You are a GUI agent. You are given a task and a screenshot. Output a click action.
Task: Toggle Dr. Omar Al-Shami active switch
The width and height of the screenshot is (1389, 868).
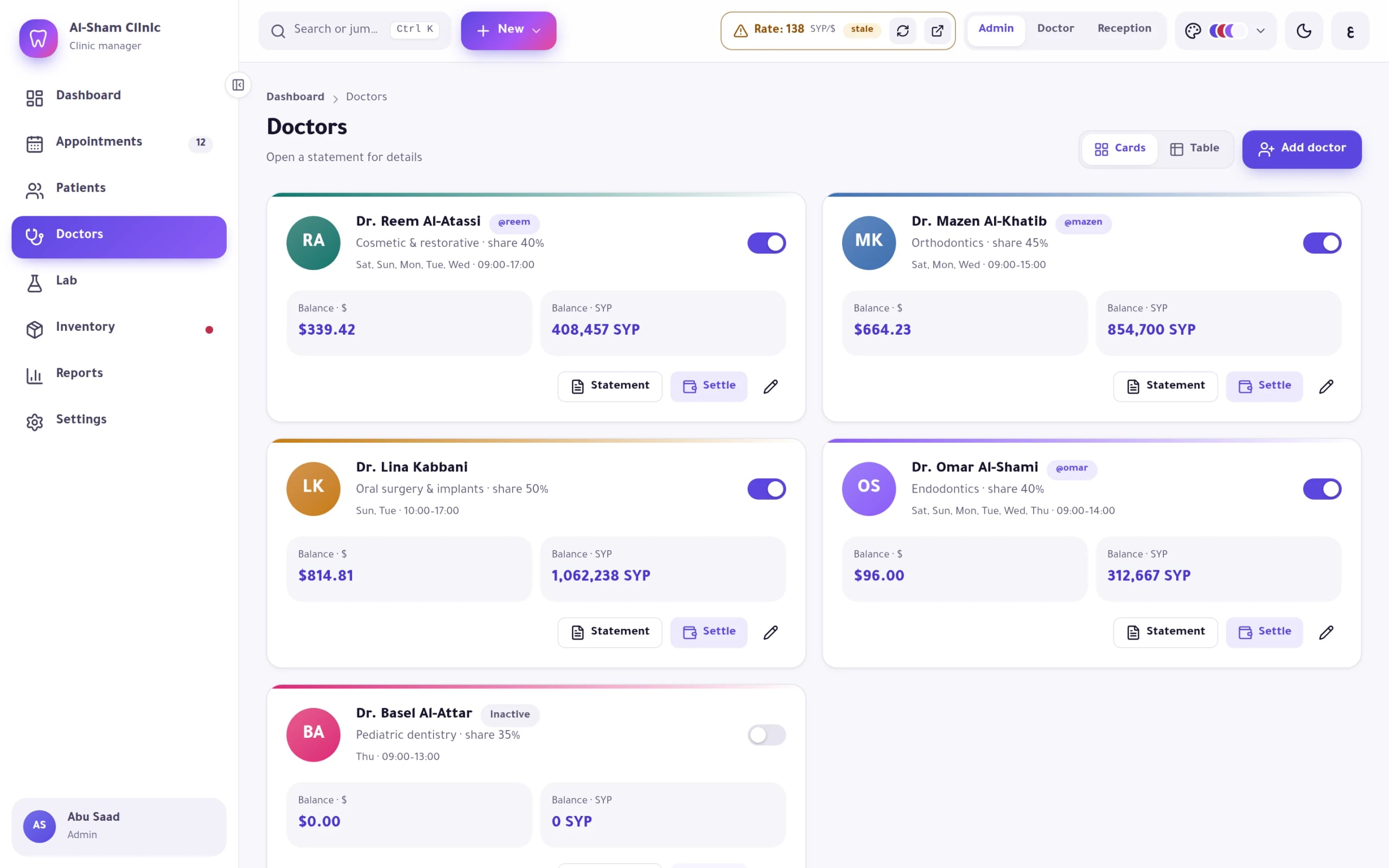click(1322, 489)
